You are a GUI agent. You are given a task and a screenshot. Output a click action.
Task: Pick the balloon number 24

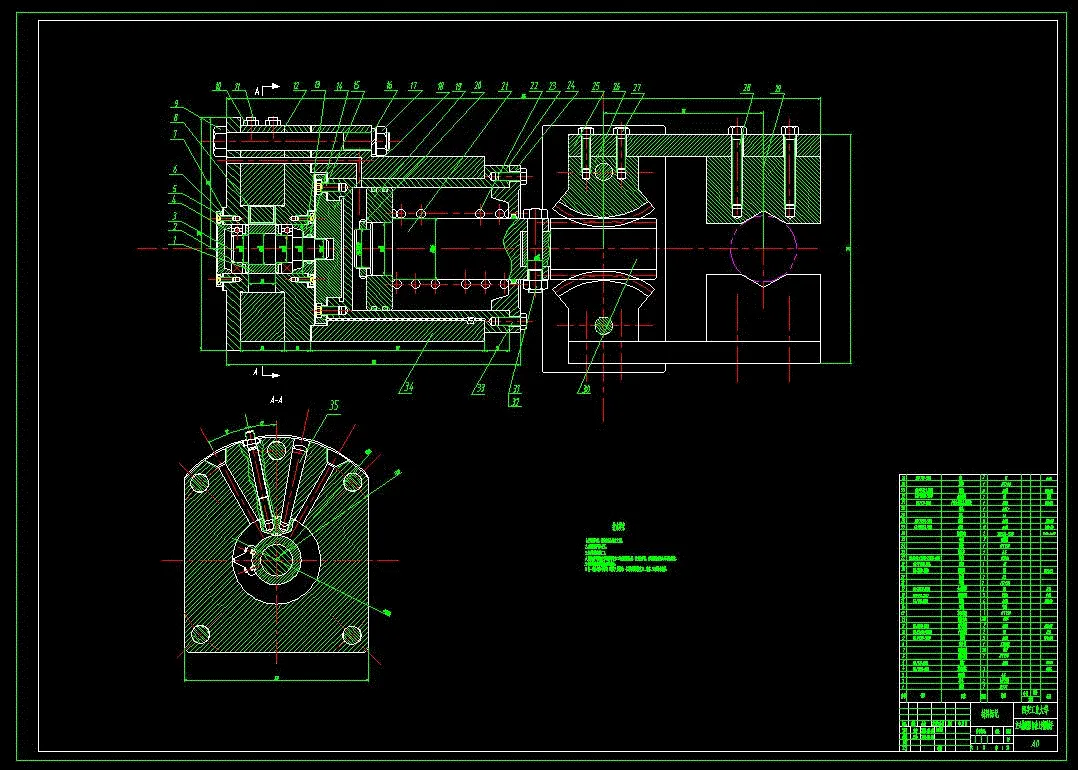pos(571,85)
